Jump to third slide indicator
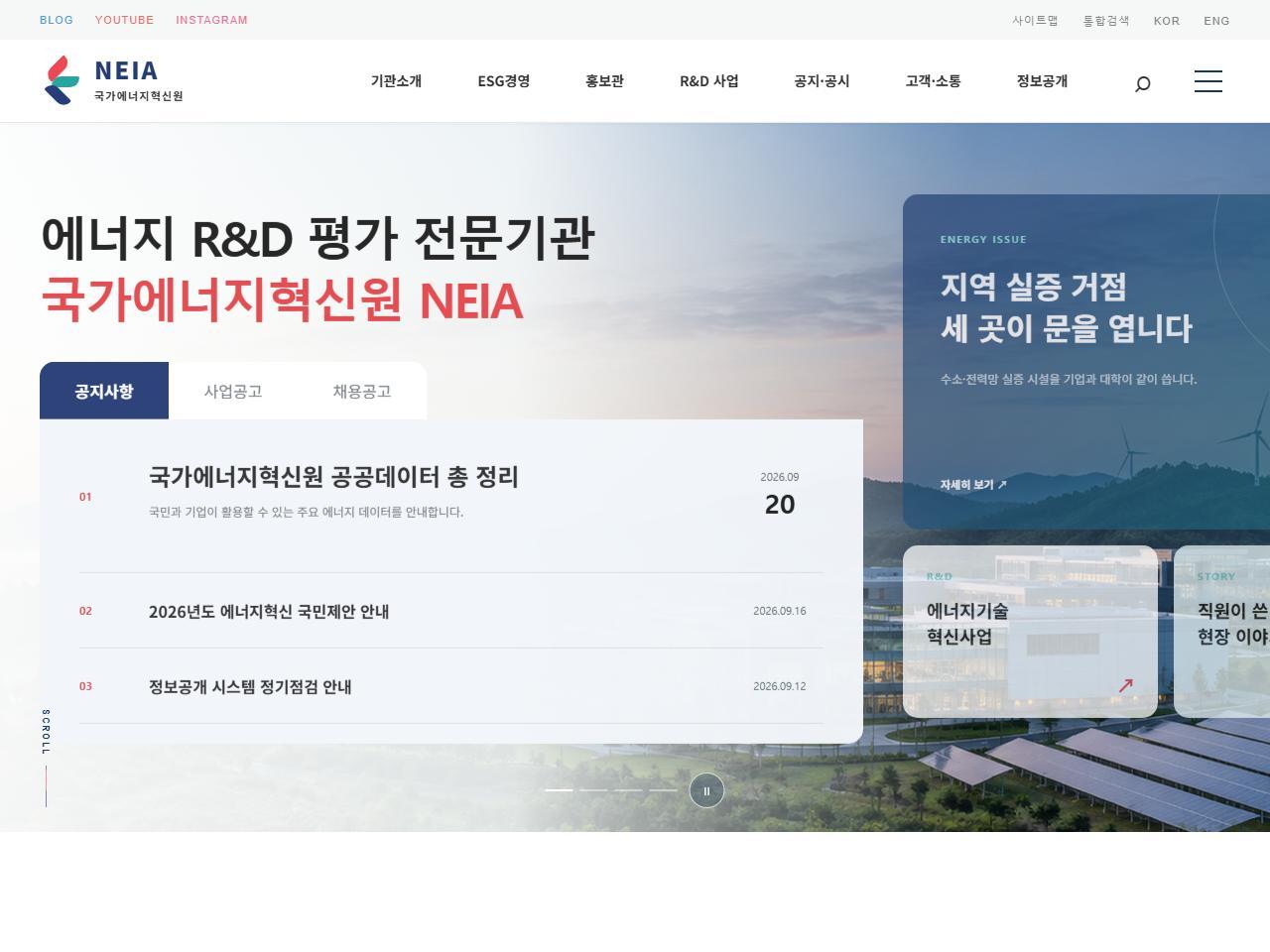 tap(628, 790)
